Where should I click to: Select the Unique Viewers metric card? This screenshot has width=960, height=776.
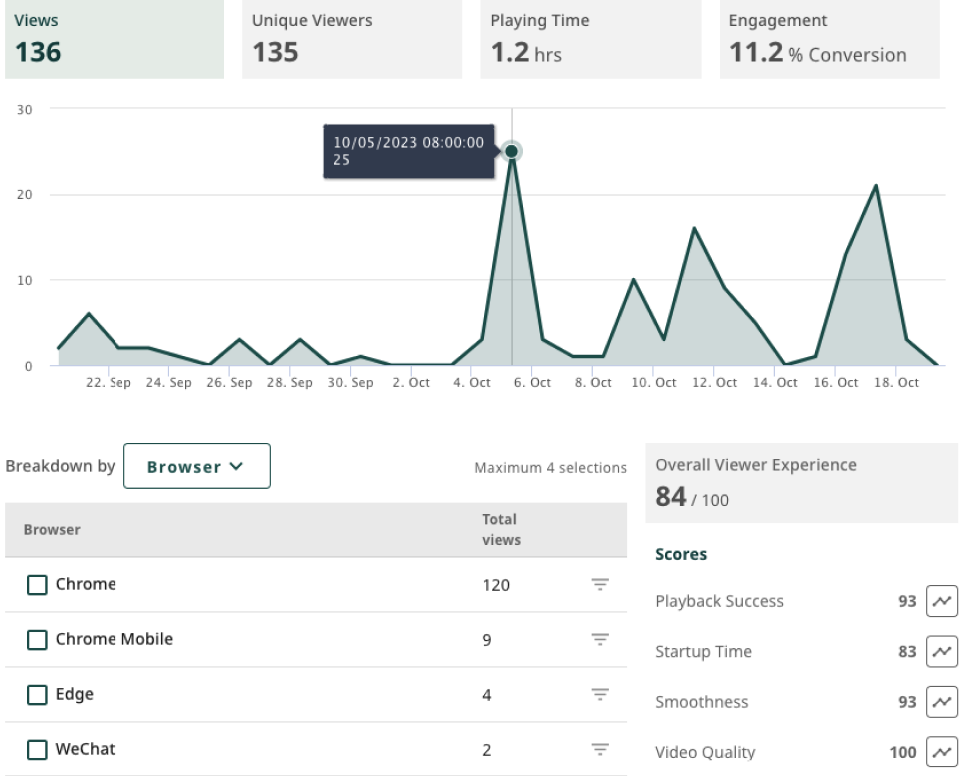(352, 39)
